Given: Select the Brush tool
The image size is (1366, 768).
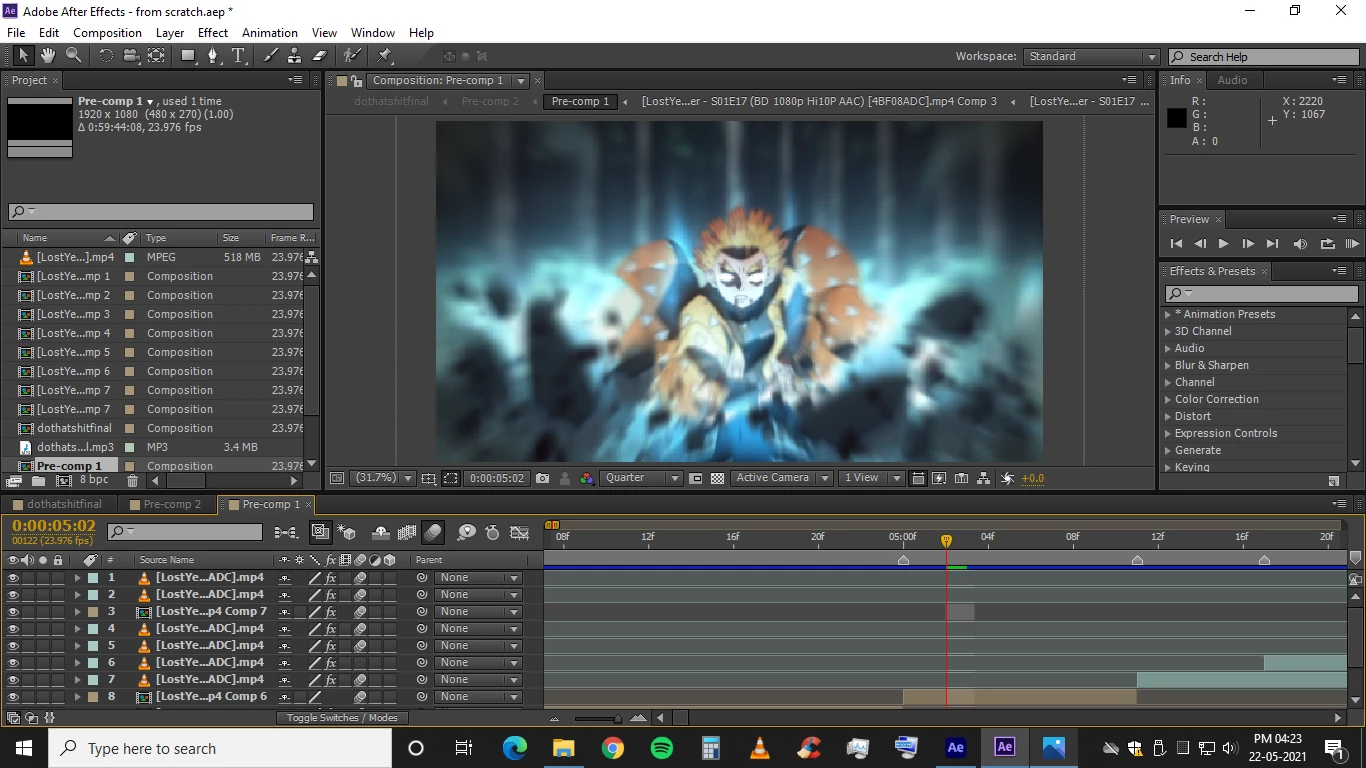Looking at the screenshot, I should (x=270, y=56).
